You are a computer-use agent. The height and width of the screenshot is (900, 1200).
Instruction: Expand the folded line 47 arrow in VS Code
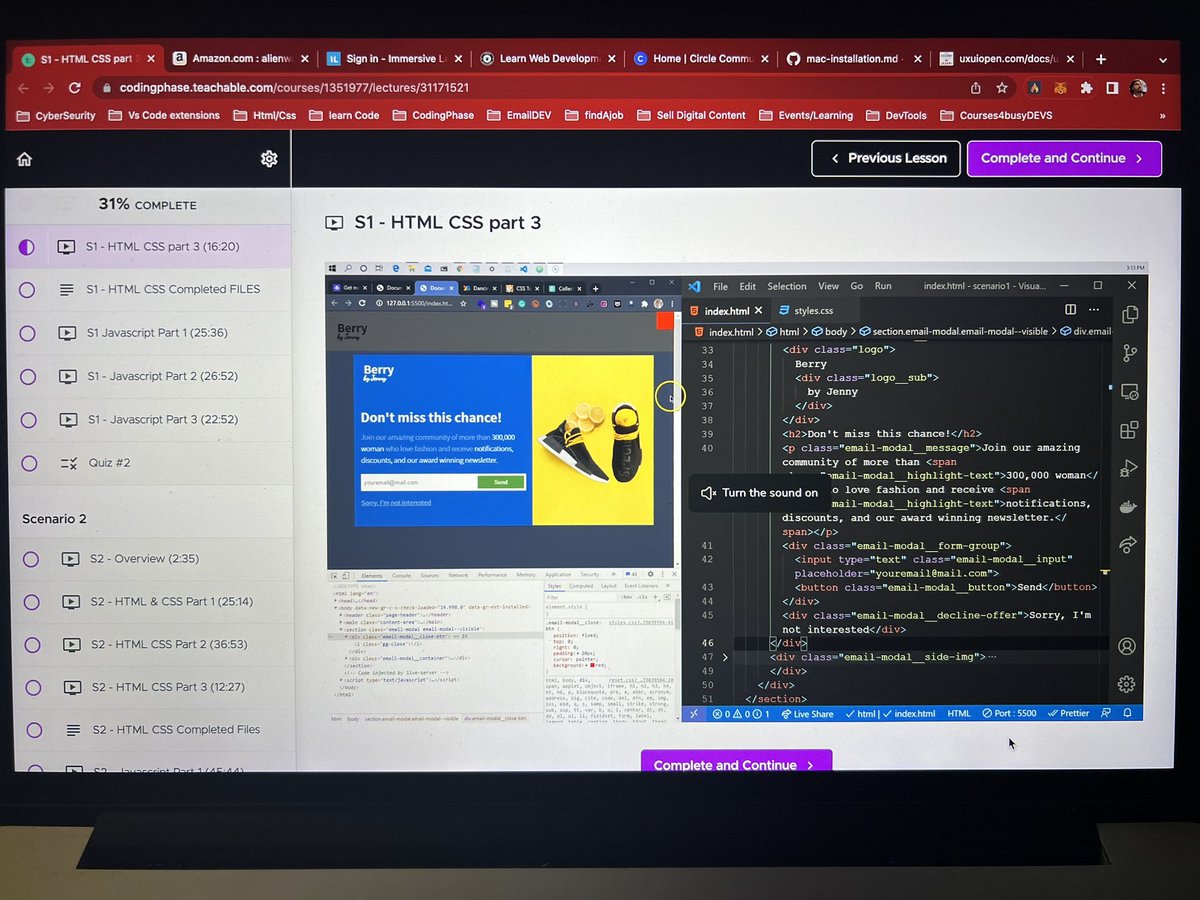tap(725, 657)
